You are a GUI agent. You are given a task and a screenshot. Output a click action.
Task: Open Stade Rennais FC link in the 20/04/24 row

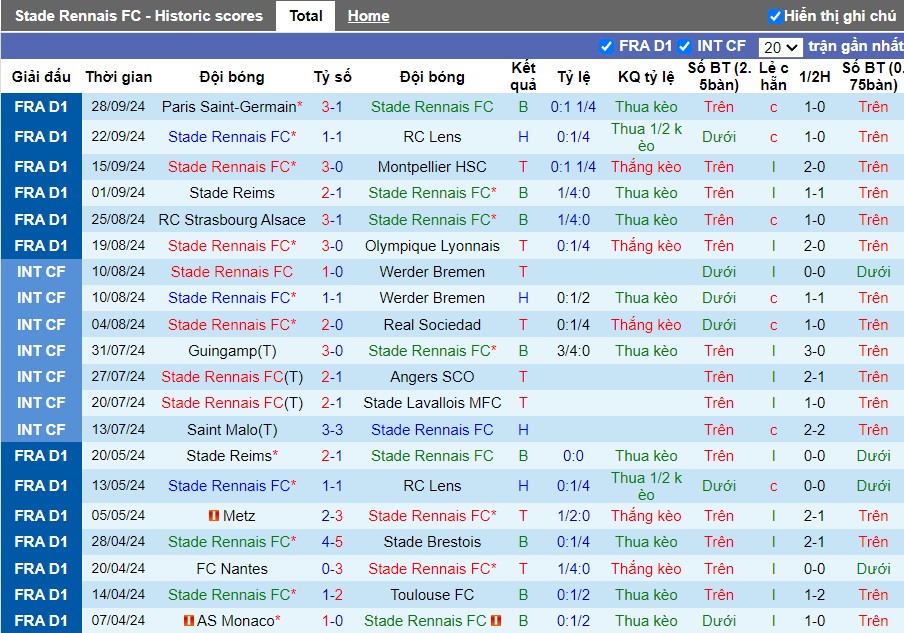tap(432, 568)
